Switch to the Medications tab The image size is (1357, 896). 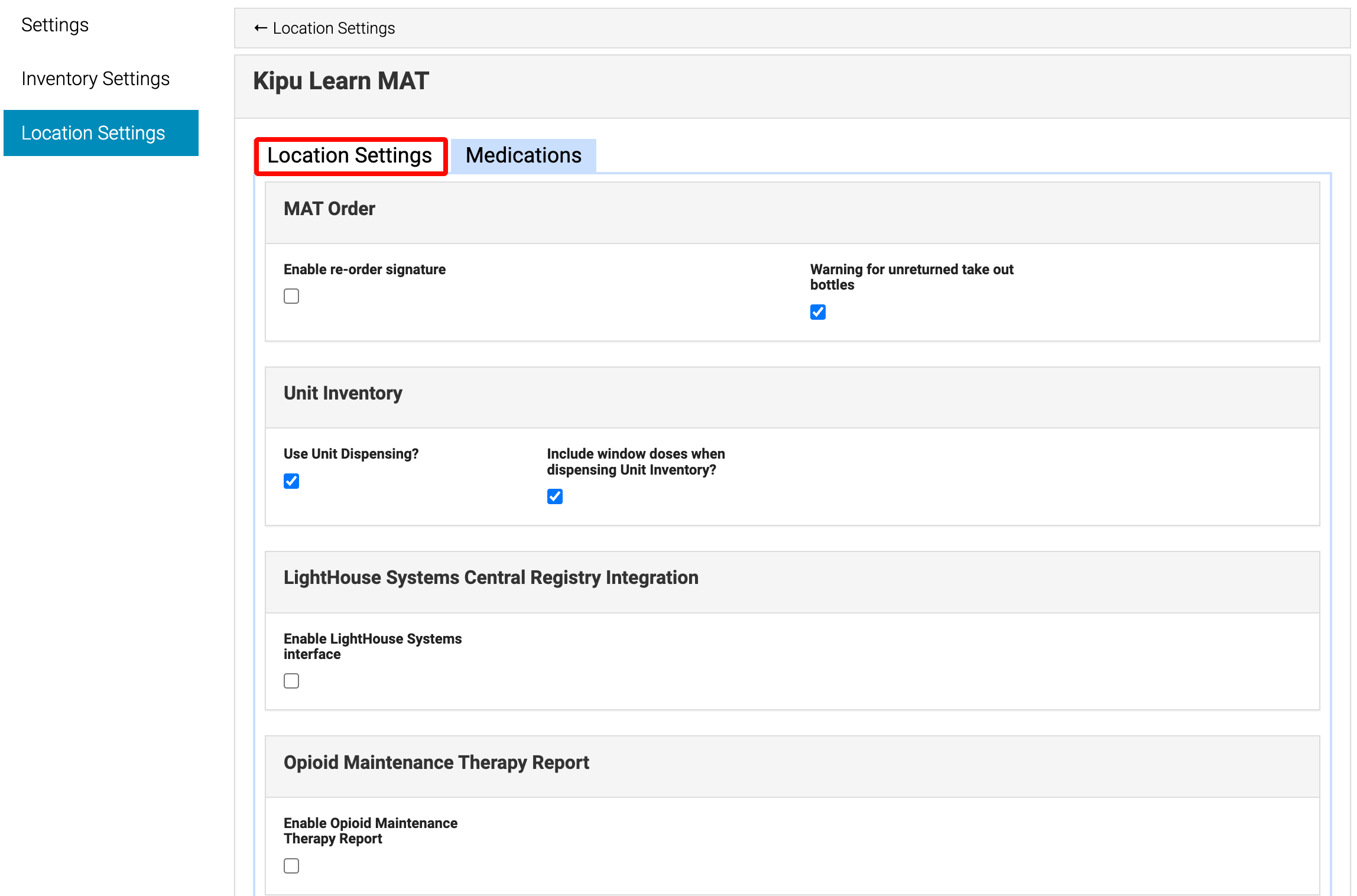[x=523, y=155]
